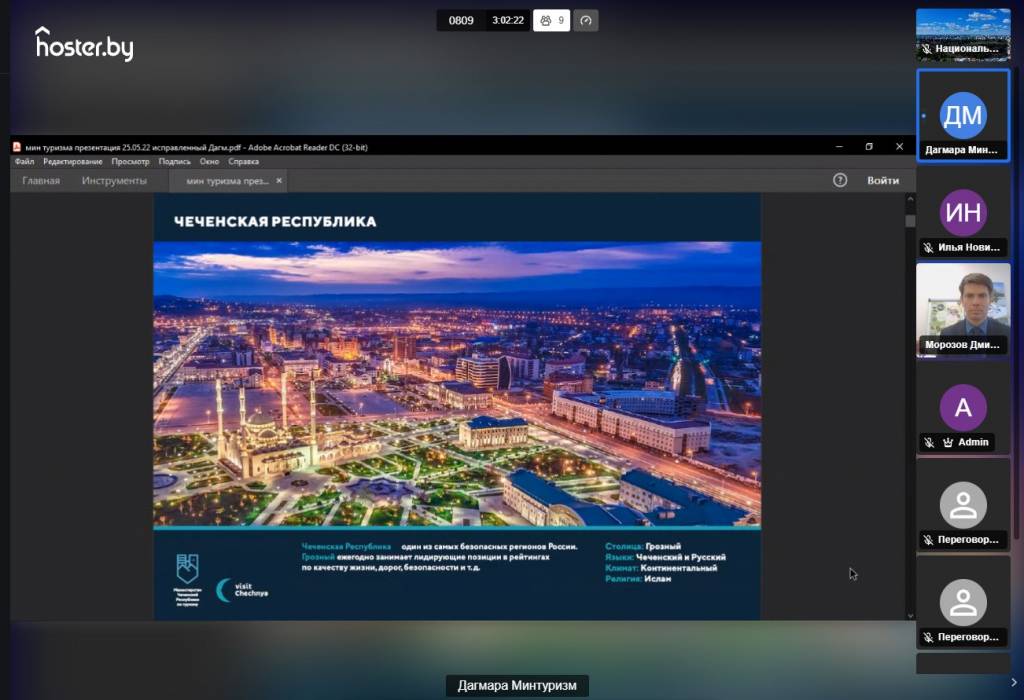
Task: Select the ДМ avatar of Дагмара
Action: [x=963, y=116]
